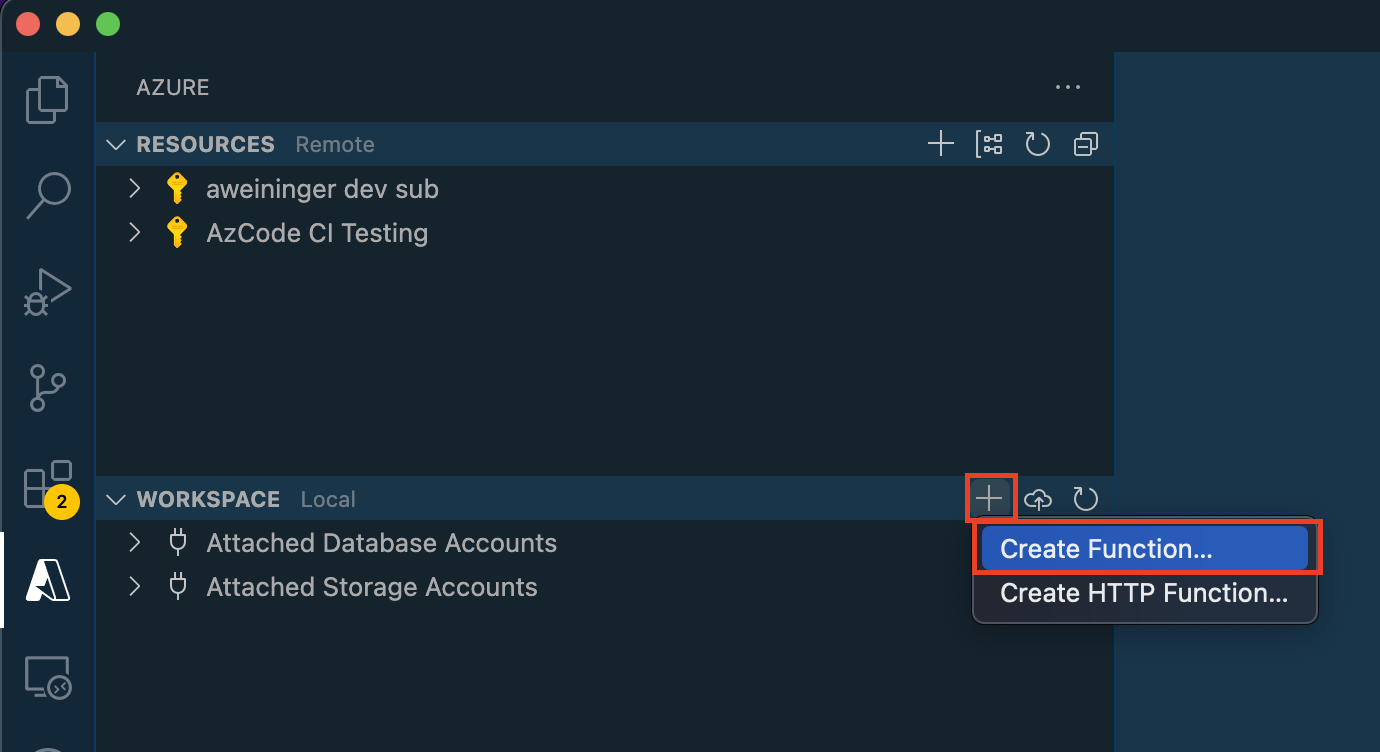Image resolution: width=1380 pixels, height=752 pixels.
Task: Click Group By in the RESOURCES toolbar
Action: [989, 143]
